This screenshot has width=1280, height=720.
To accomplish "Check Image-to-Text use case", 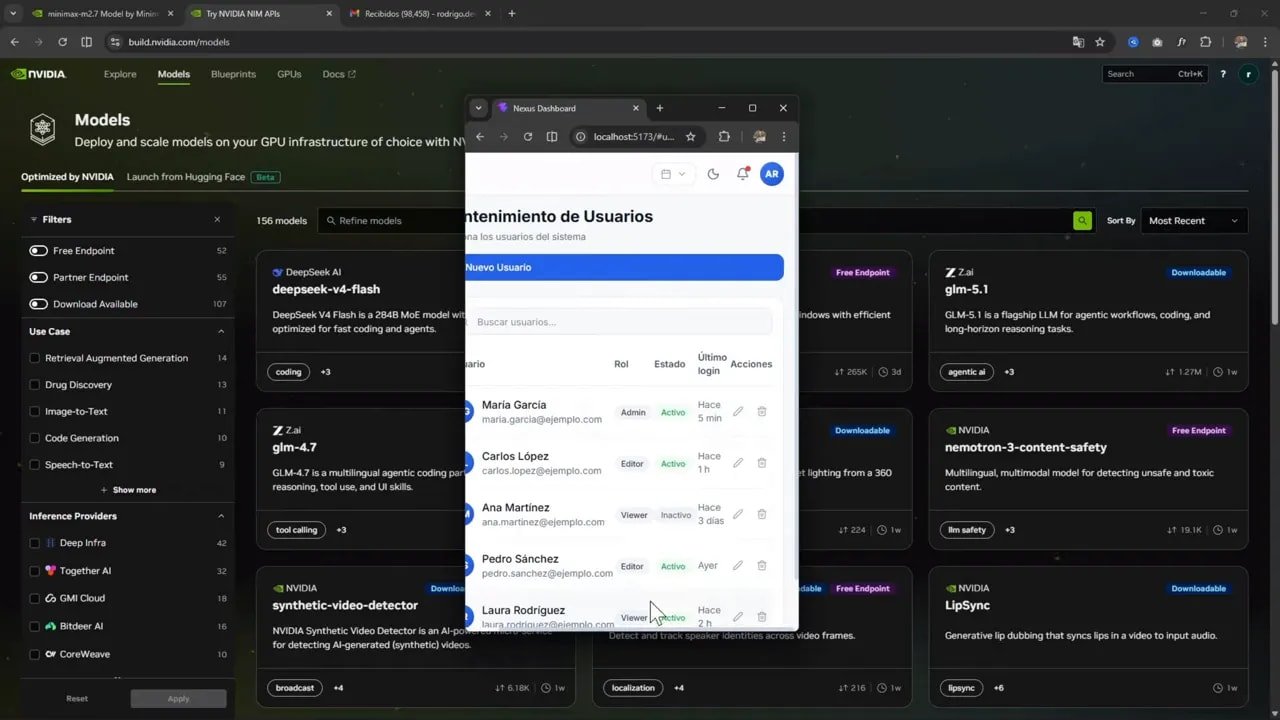I will tap(35, 411).
